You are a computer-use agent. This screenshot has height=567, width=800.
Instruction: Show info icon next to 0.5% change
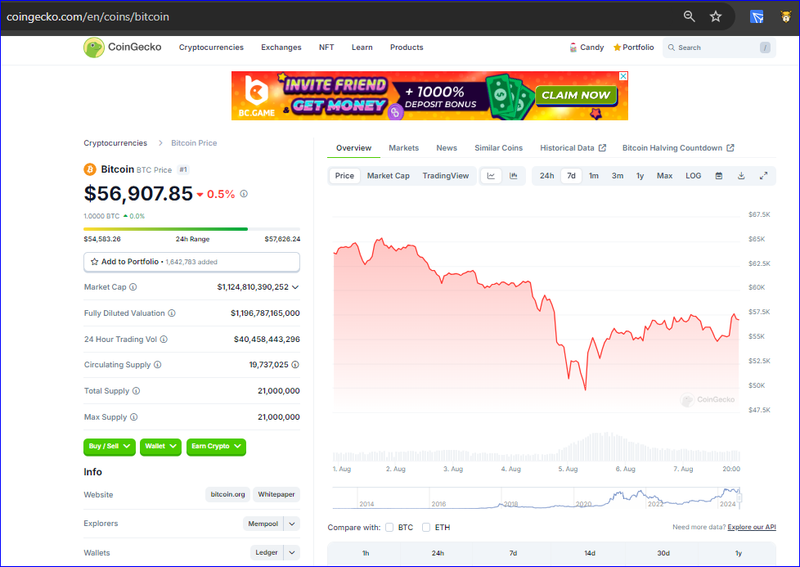pyautogui.click(x=244, y=194)
